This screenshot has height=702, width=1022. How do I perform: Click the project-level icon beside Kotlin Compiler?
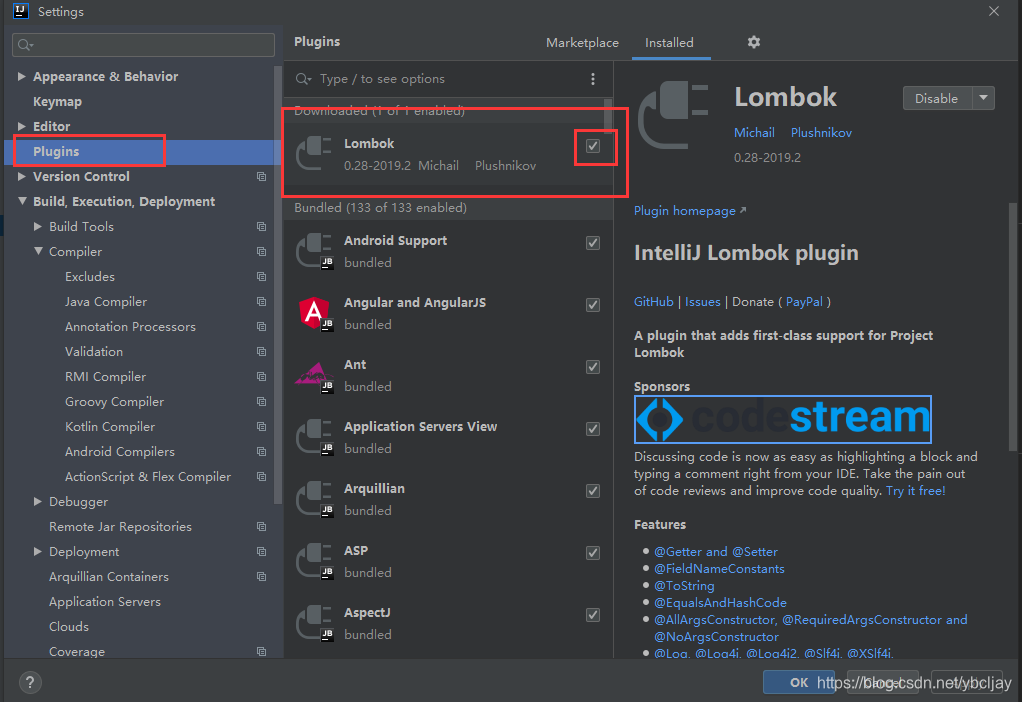pyautogui.click(x=261, y=427)
